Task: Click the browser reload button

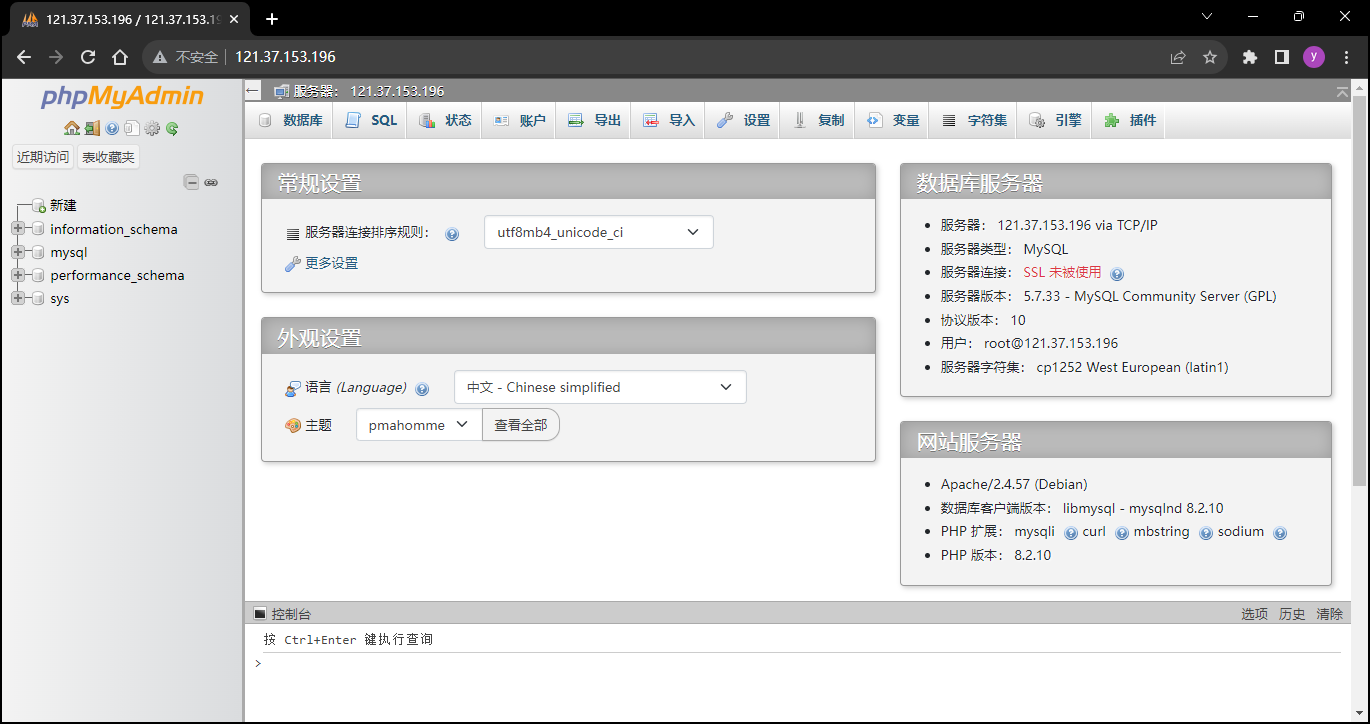Action: tap(88, 57)
